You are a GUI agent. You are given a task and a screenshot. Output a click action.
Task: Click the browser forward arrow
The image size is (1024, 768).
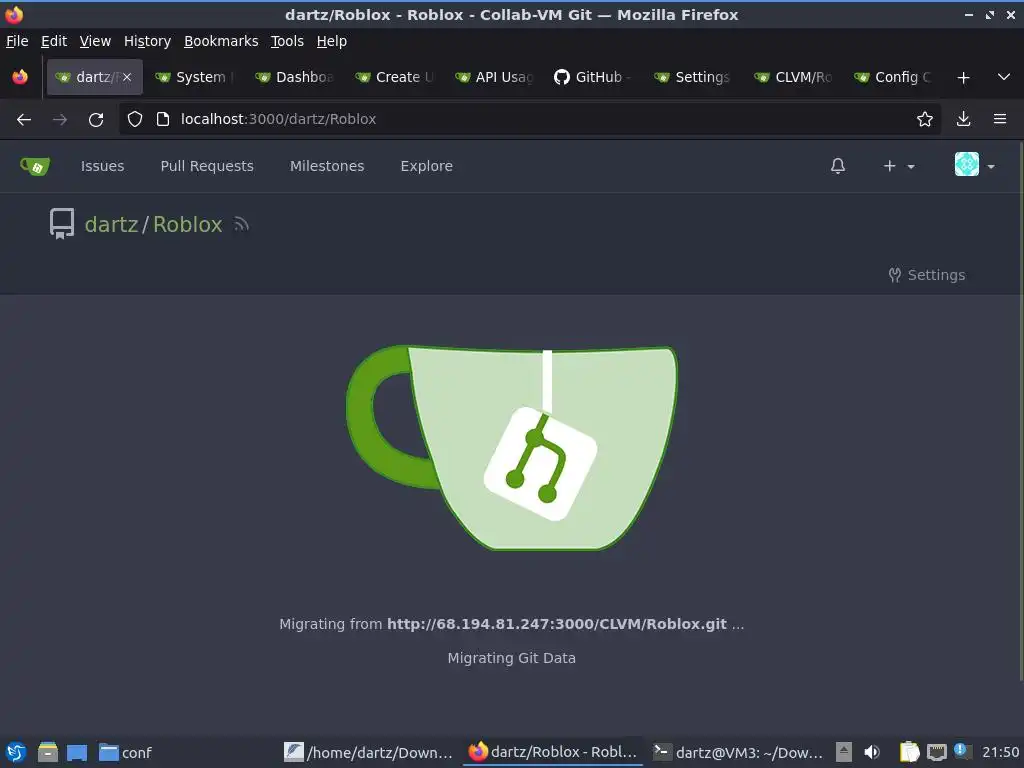[x=60, y=120]
